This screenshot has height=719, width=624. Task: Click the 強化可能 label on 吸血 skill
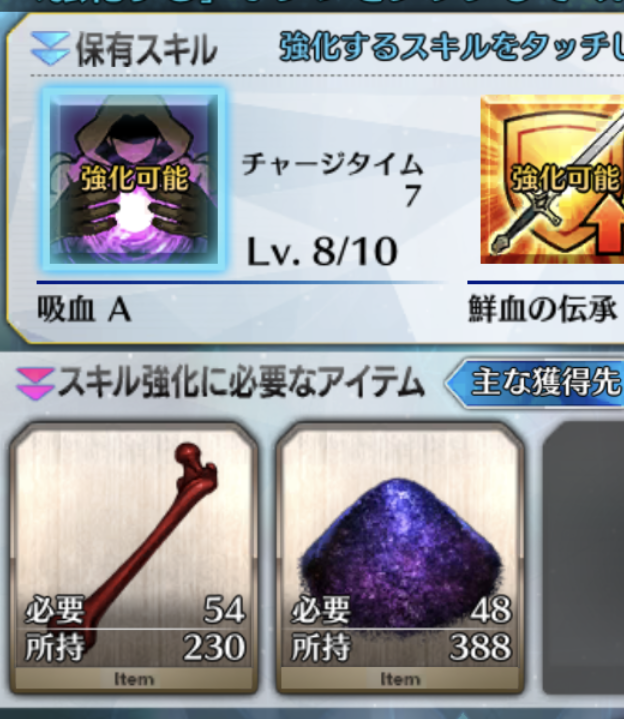135,179
